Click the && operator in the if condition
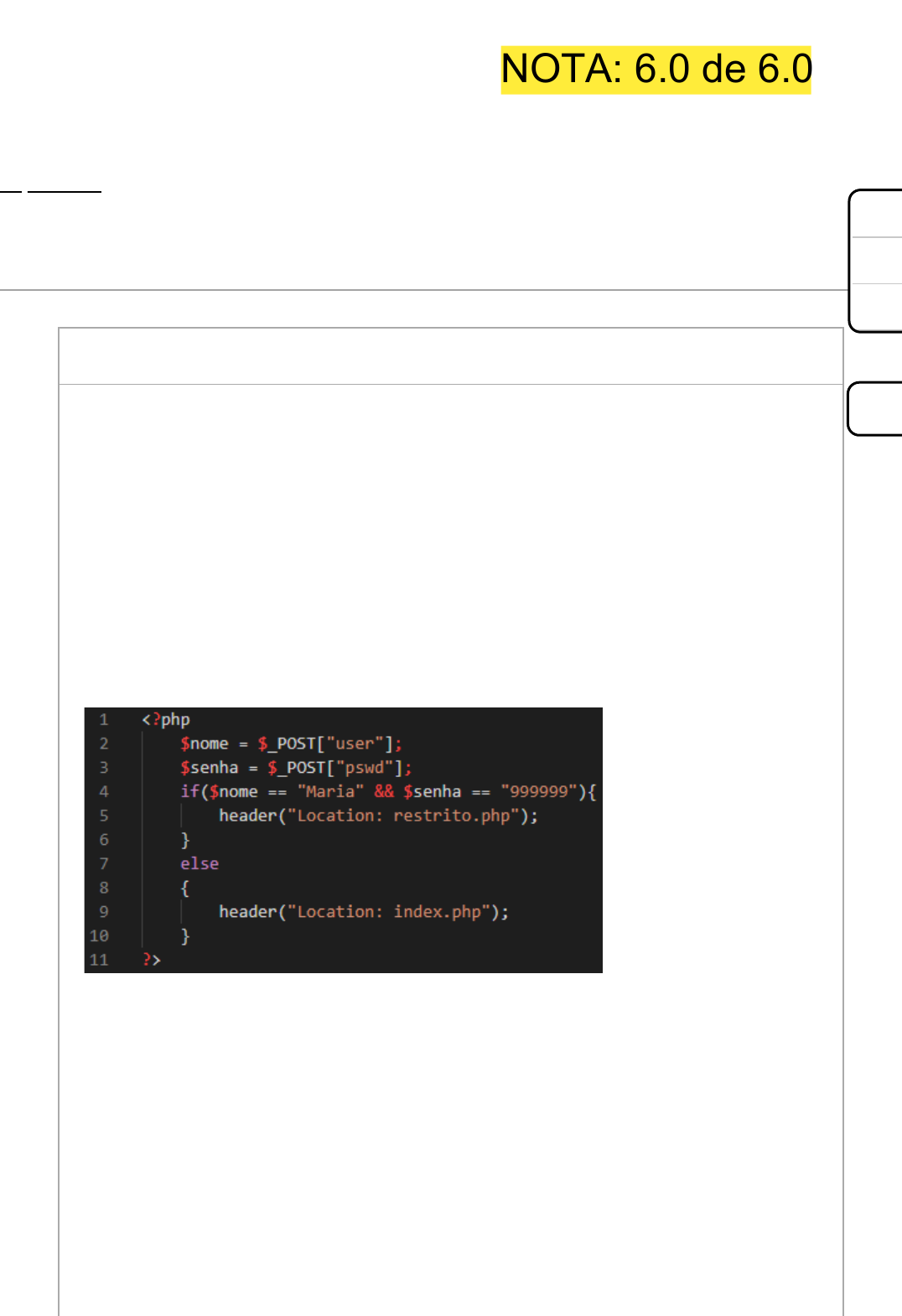Screen dimensions: 902x1316 pyautogui.click(x=384, y=791)
